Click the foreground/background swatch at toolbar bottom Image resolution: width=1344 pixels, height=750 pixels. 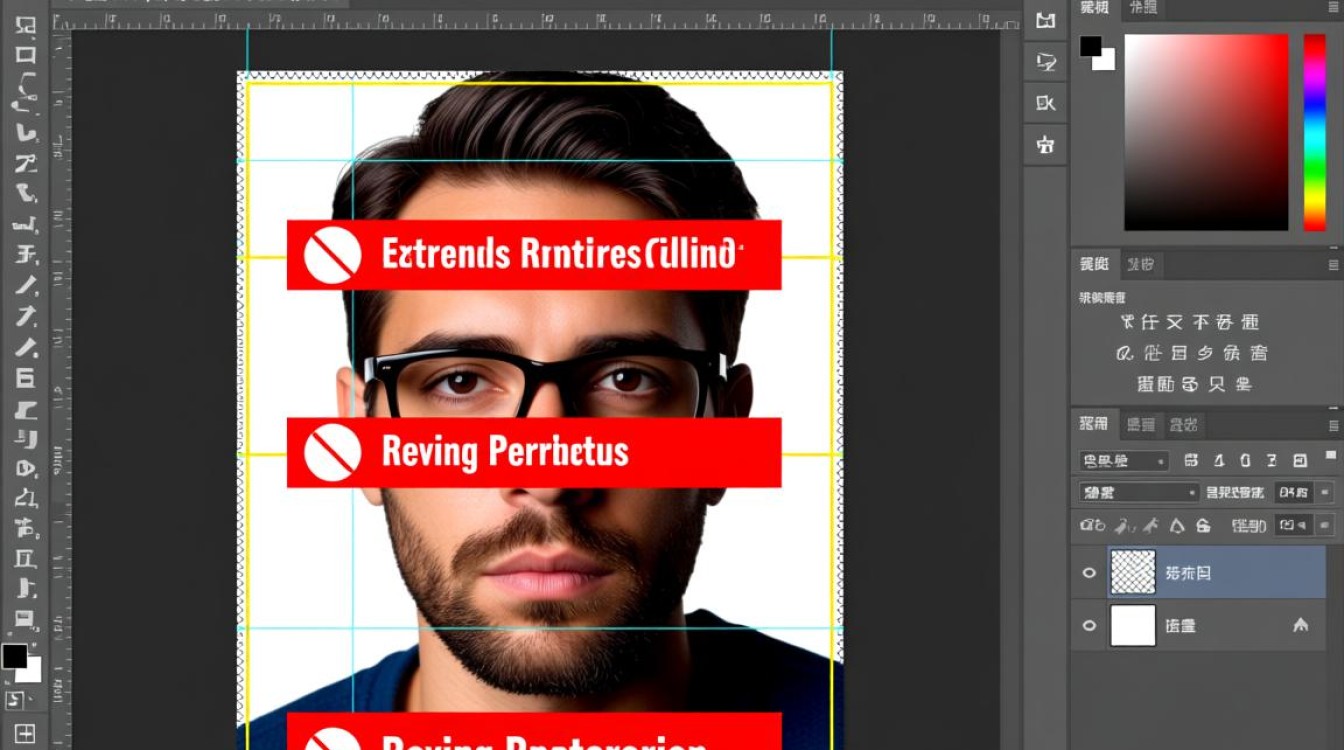tap(16, 658)
